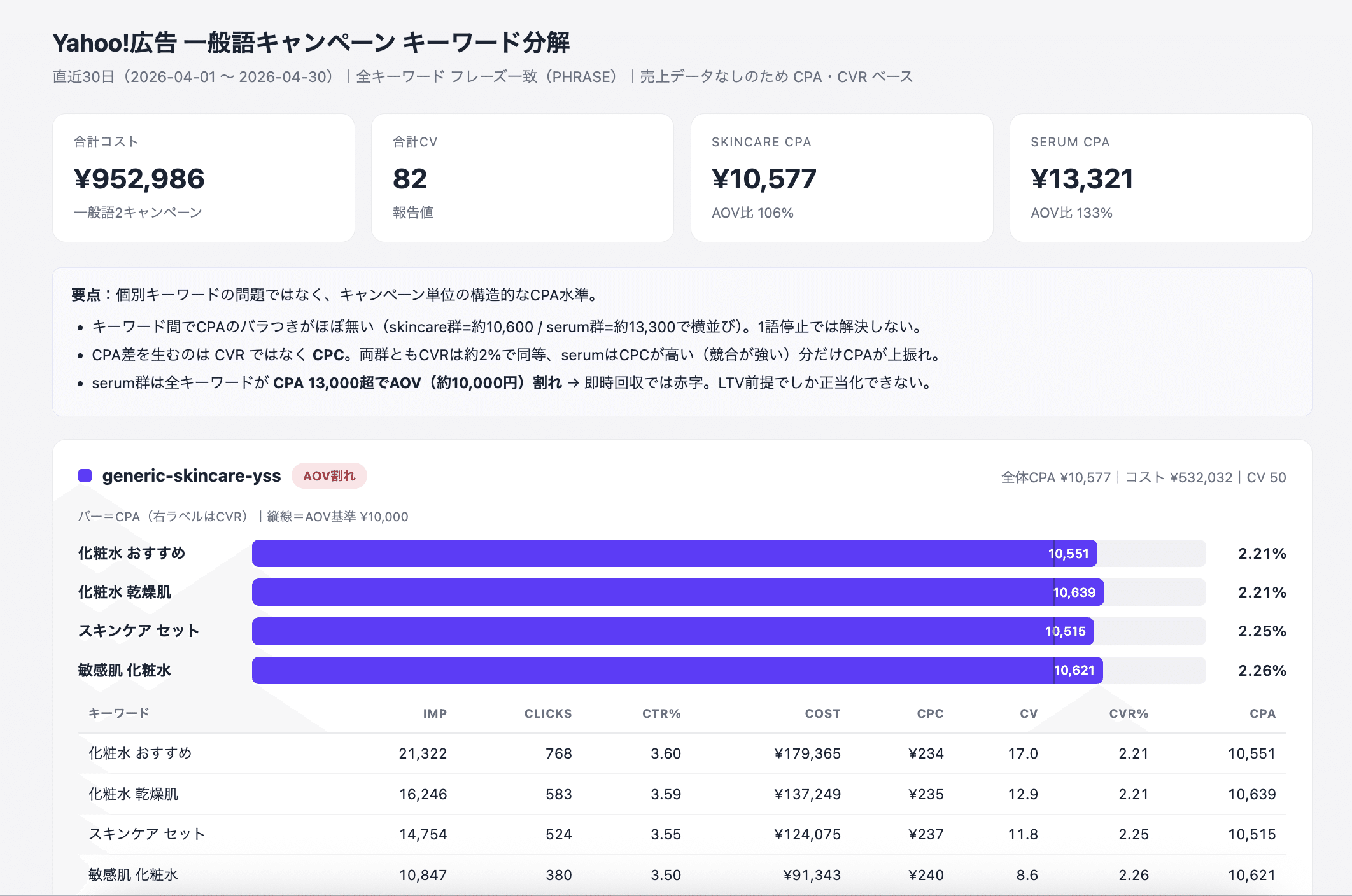Click the CVR% column header
The image size is (1352, 896).
pos(1129,714)
